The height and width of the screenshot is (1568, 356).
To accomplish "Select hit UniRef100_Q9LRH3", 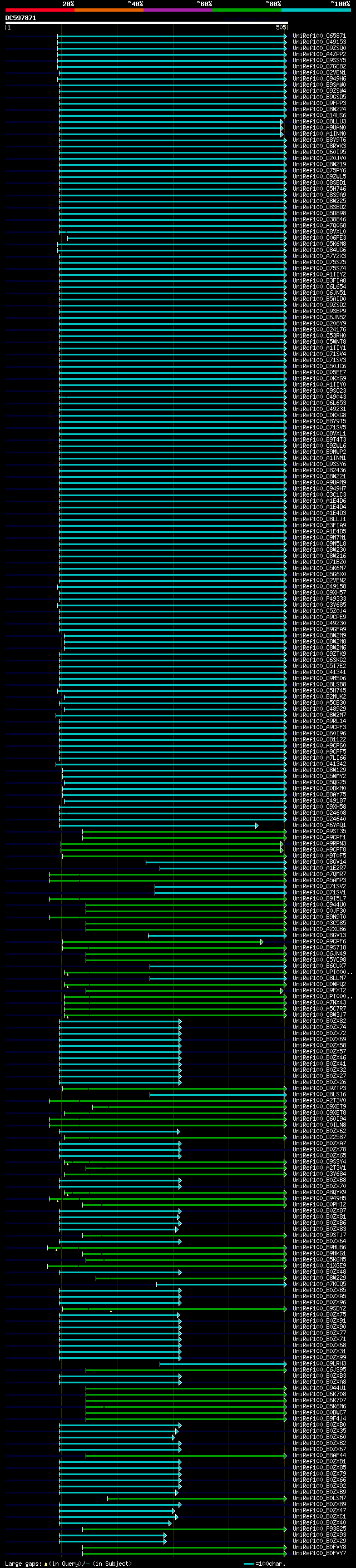I will [x=319, y=1363].
